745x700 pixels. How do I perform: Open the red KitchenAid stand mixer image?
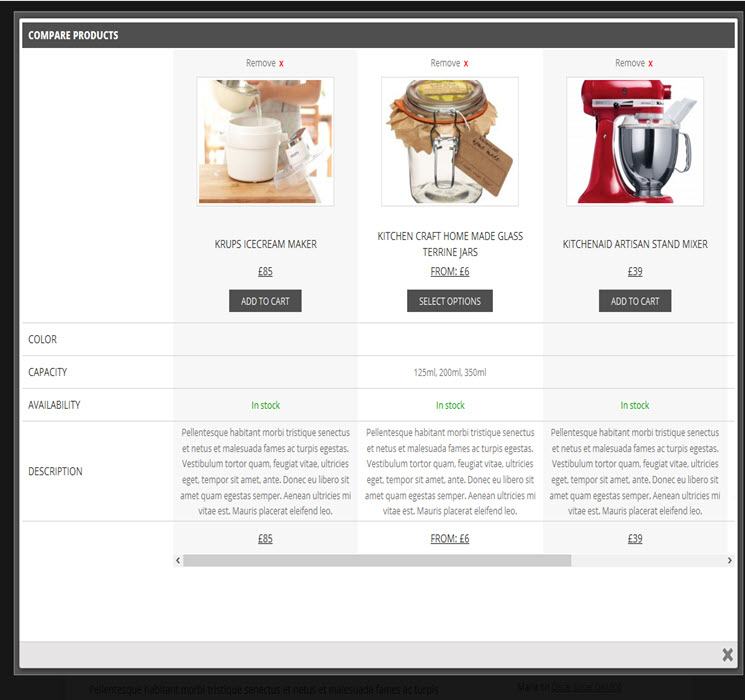click(x=635, y=142)
